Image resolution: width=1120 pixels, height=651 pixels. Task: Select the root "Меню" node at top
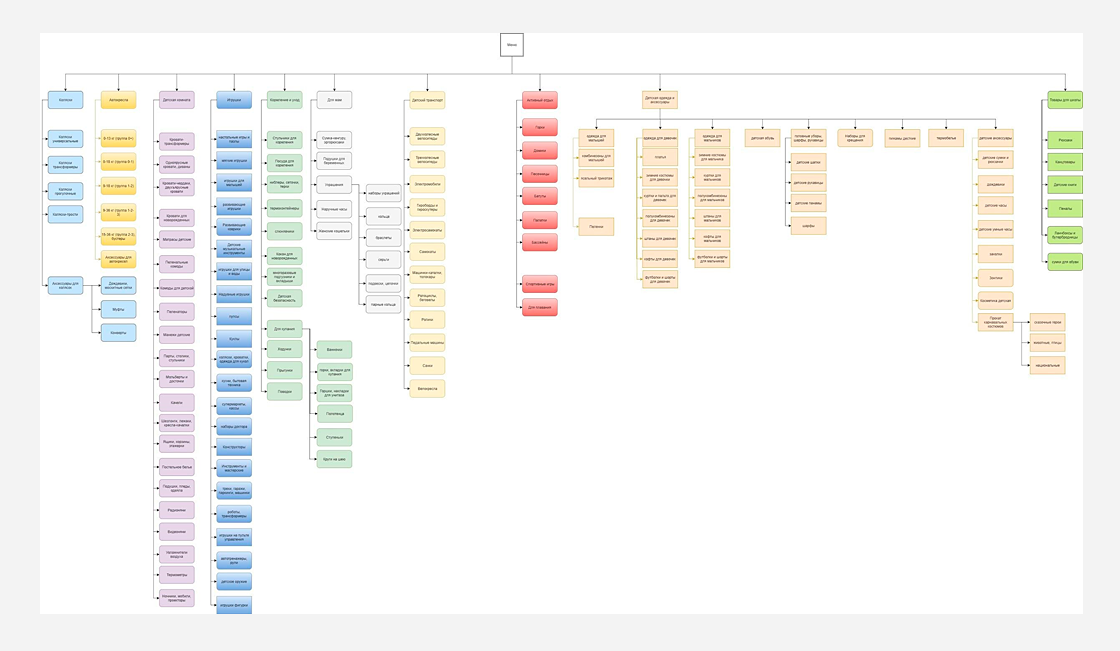point(511,45)
